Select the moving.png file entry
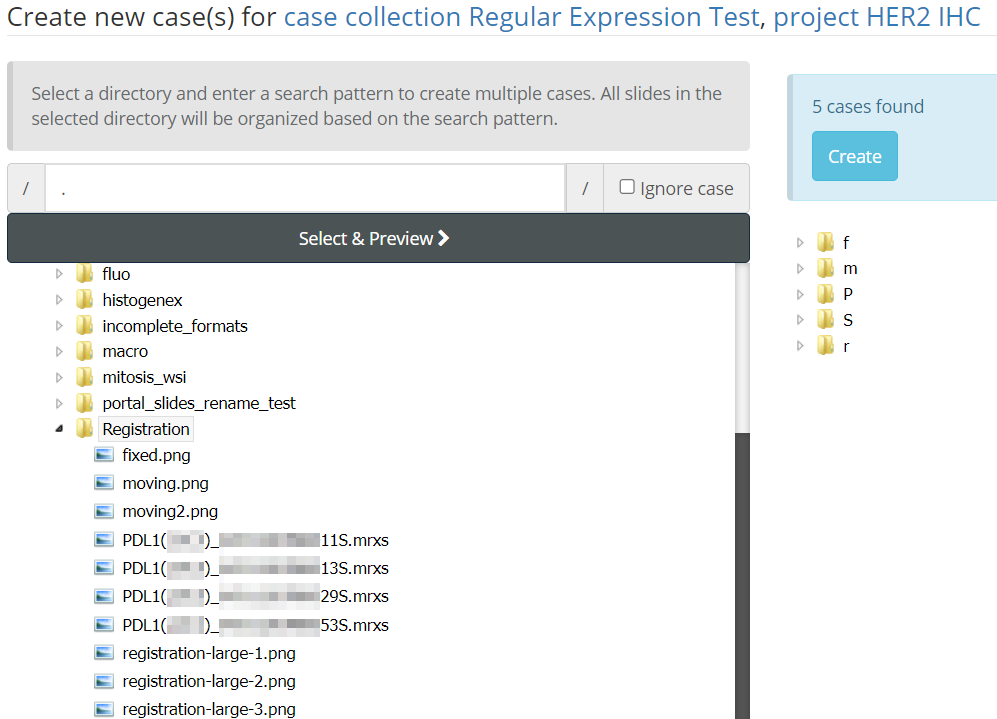The height and width of the screenshot is (719, 997). 165,483
